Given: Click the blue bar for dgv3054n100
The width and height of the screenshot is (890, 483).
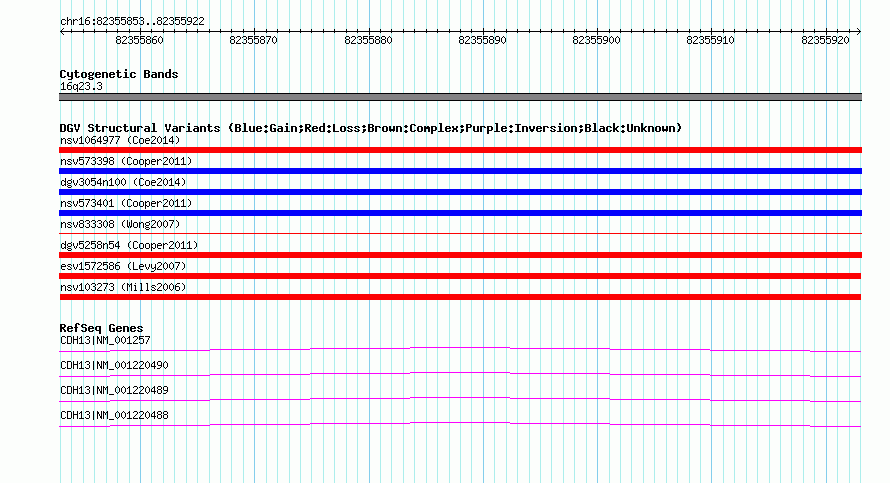Looking at the screenshot, I should coord(460,192).
